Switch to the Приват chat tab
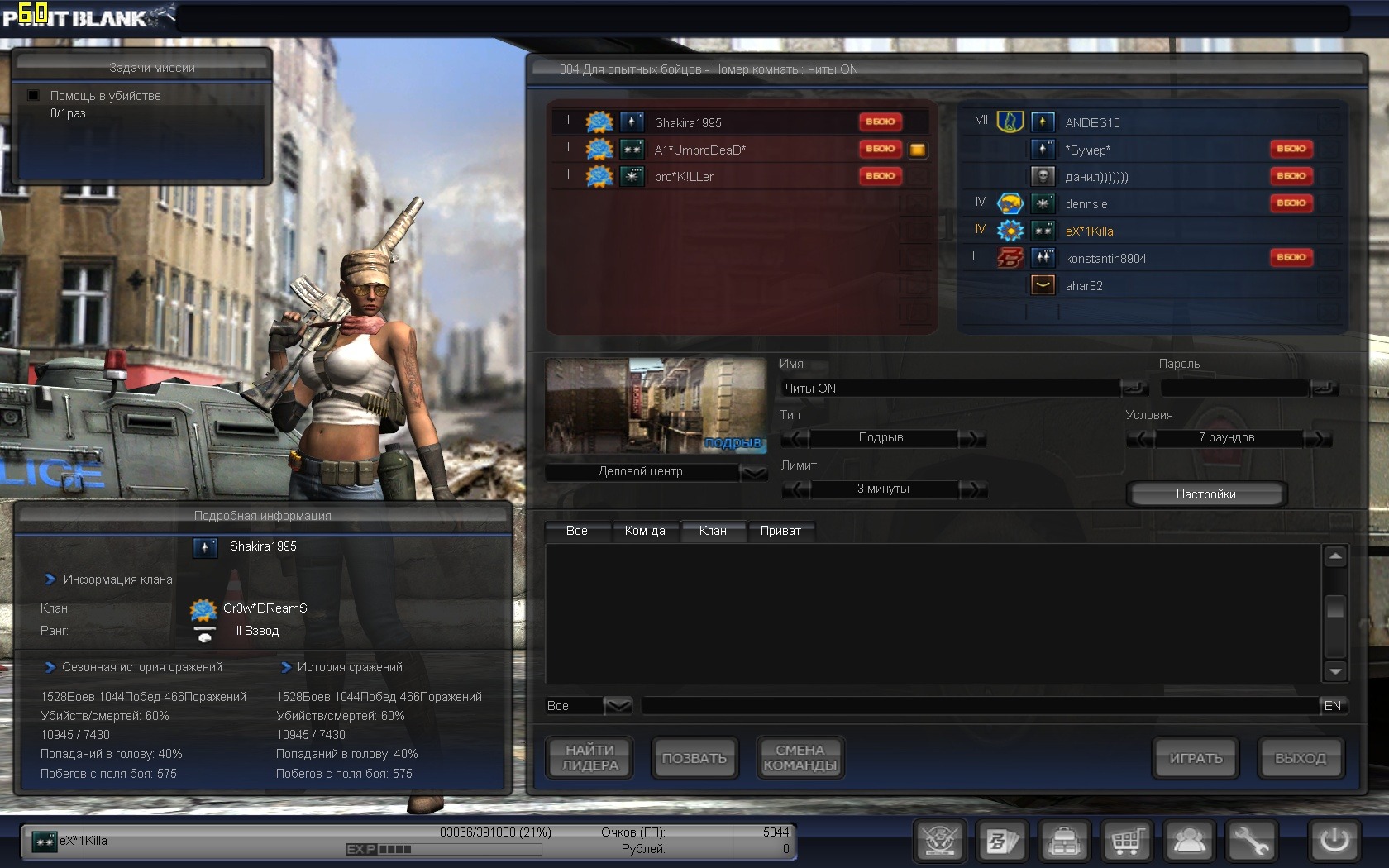This screenshot has width=1389, height=868. 780,531
